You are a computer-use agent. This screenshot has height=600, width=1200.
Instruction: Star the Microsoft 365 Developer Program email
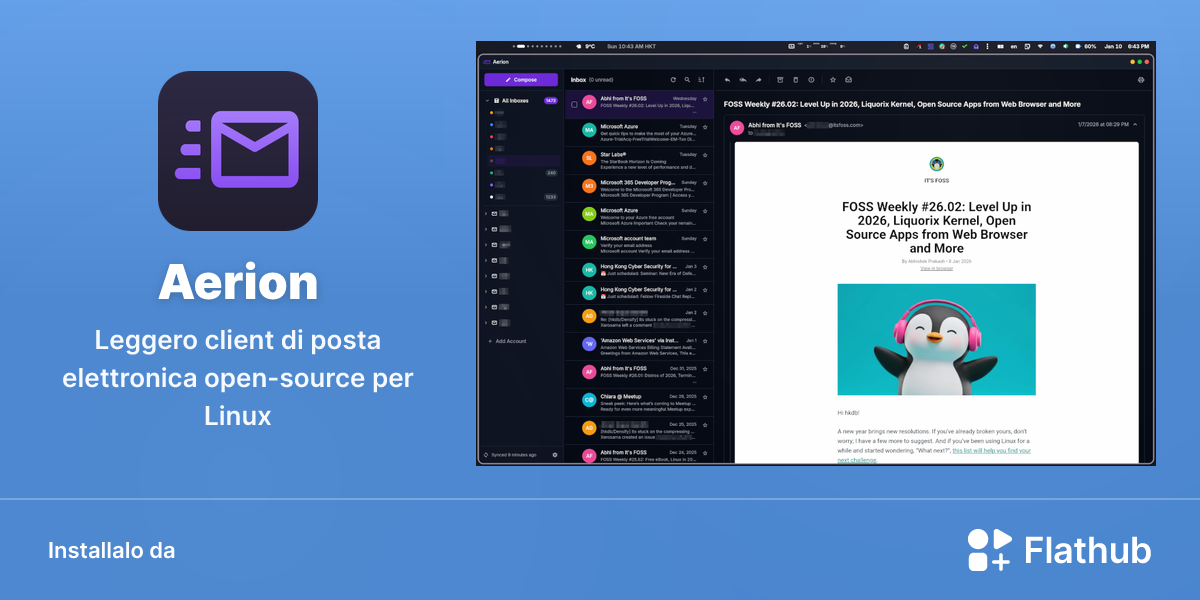pos(705,183)
